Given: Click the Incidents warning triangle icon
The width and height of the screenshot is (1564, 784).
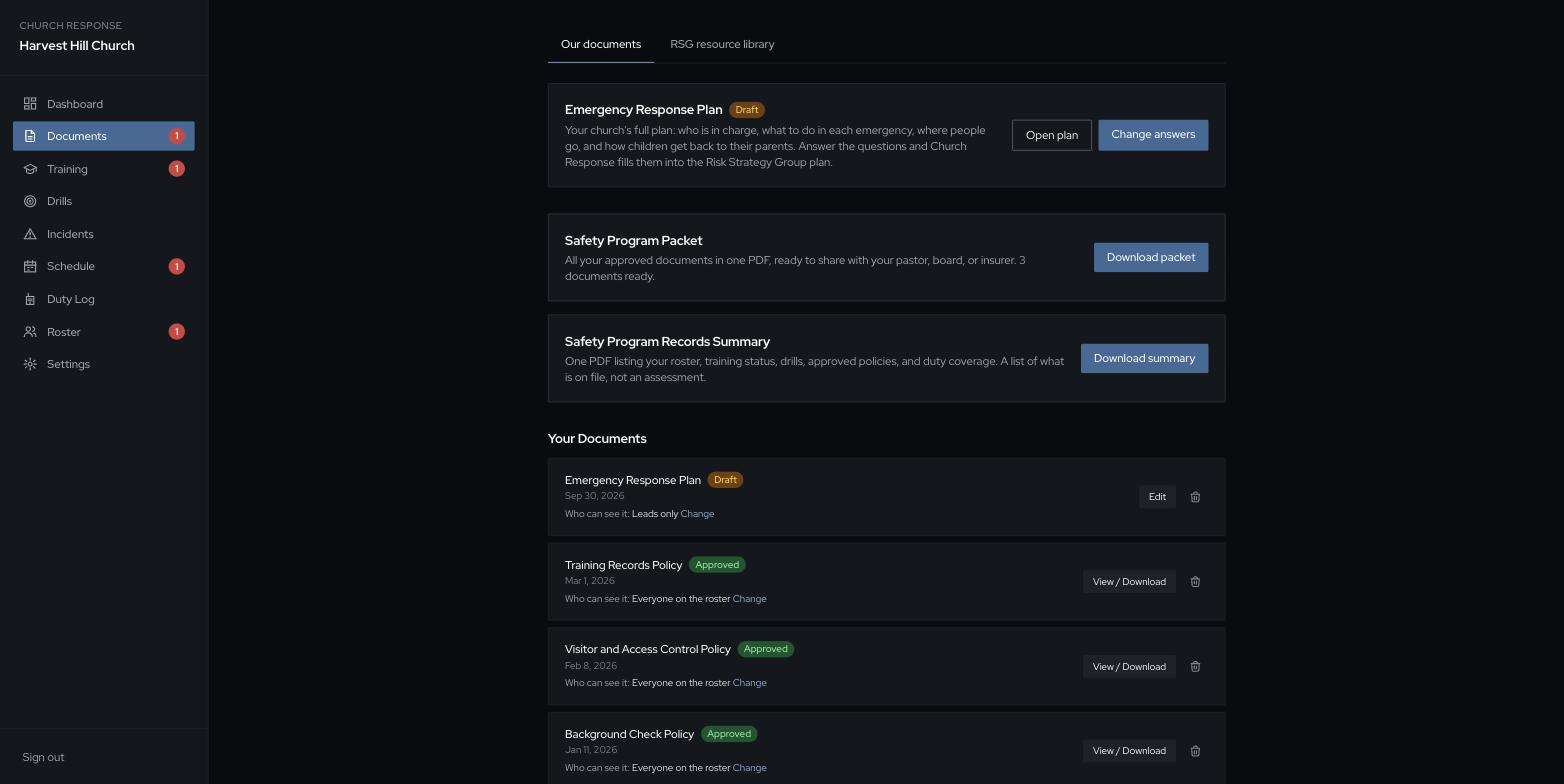Looking at the screenshot, I should (30, 234).
